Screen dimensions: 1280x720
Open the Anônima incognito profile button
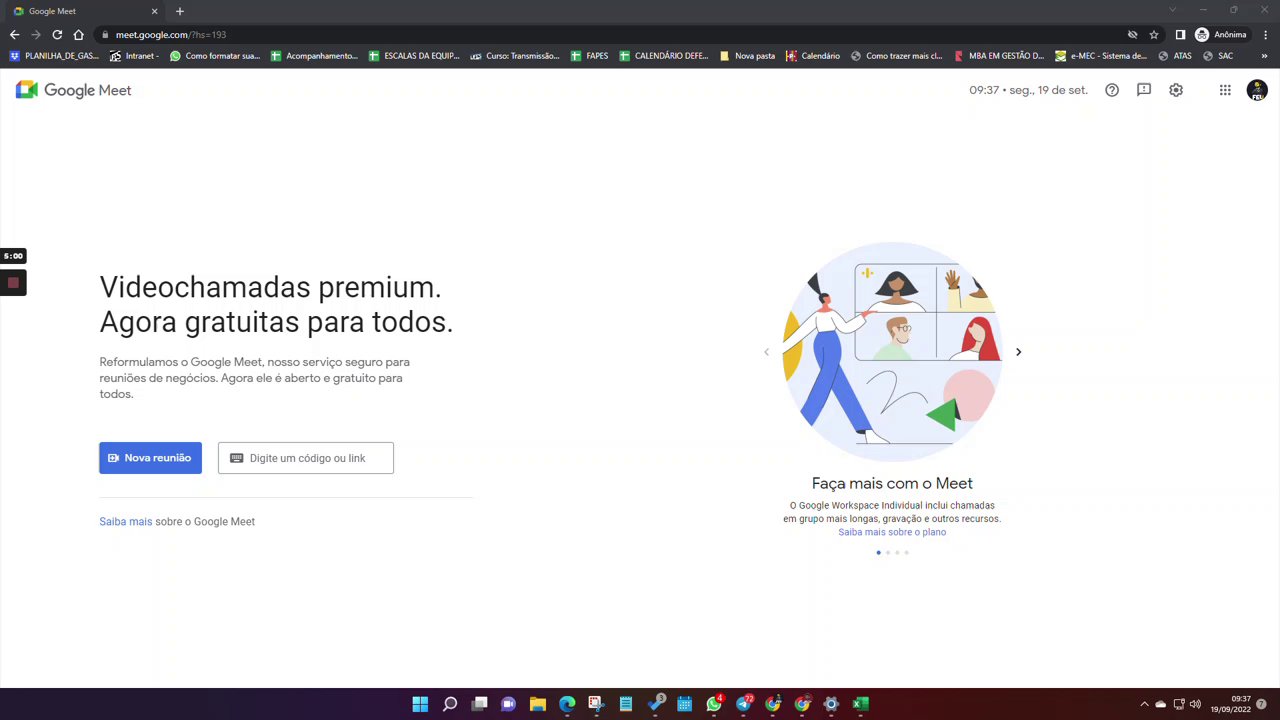click(x=1221, y=34)
